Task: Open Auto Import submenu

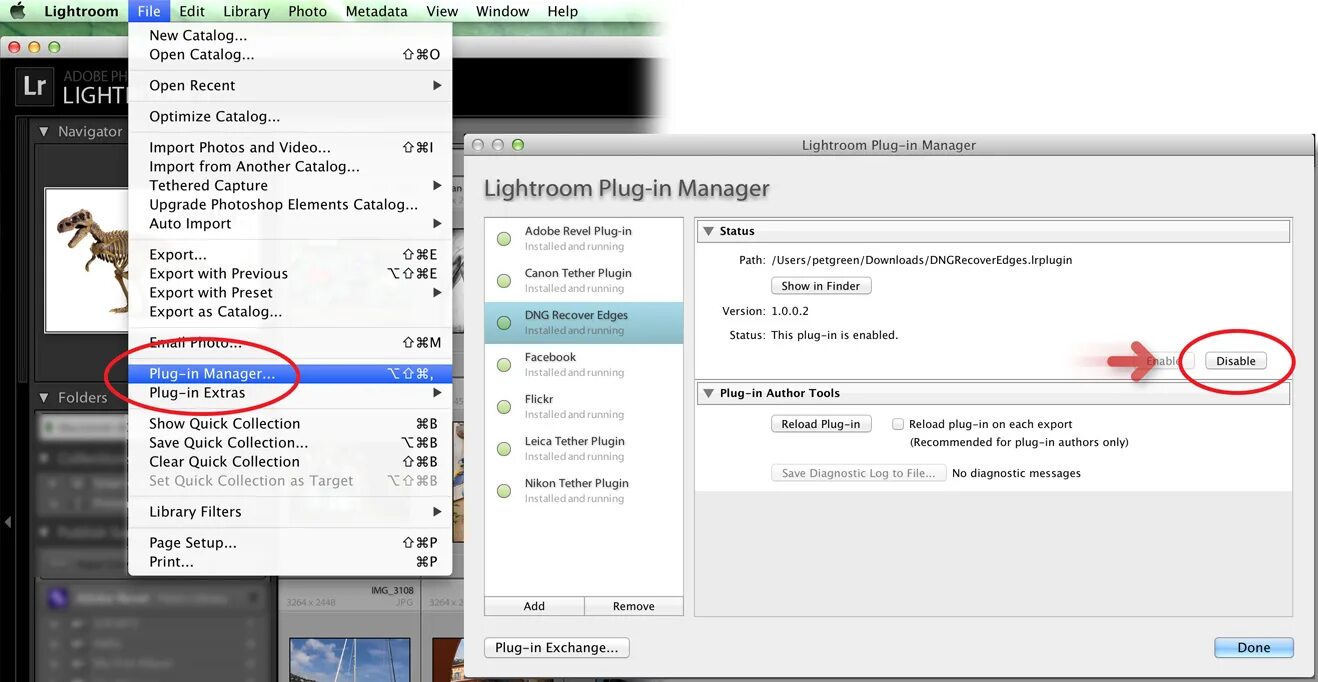Action: (x=290, y=223)
